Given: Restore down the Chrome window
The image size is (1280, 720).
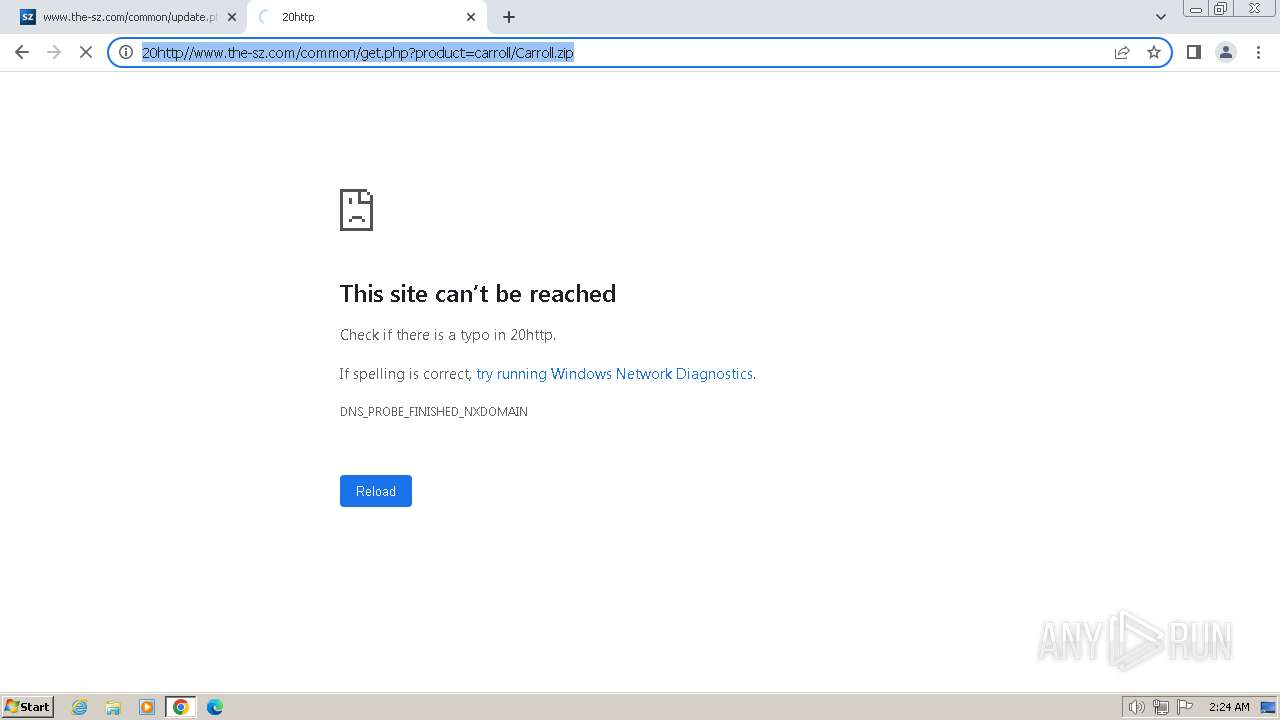Looking at the screenshot, I should pyautogui.click(x=1221, y=9).
